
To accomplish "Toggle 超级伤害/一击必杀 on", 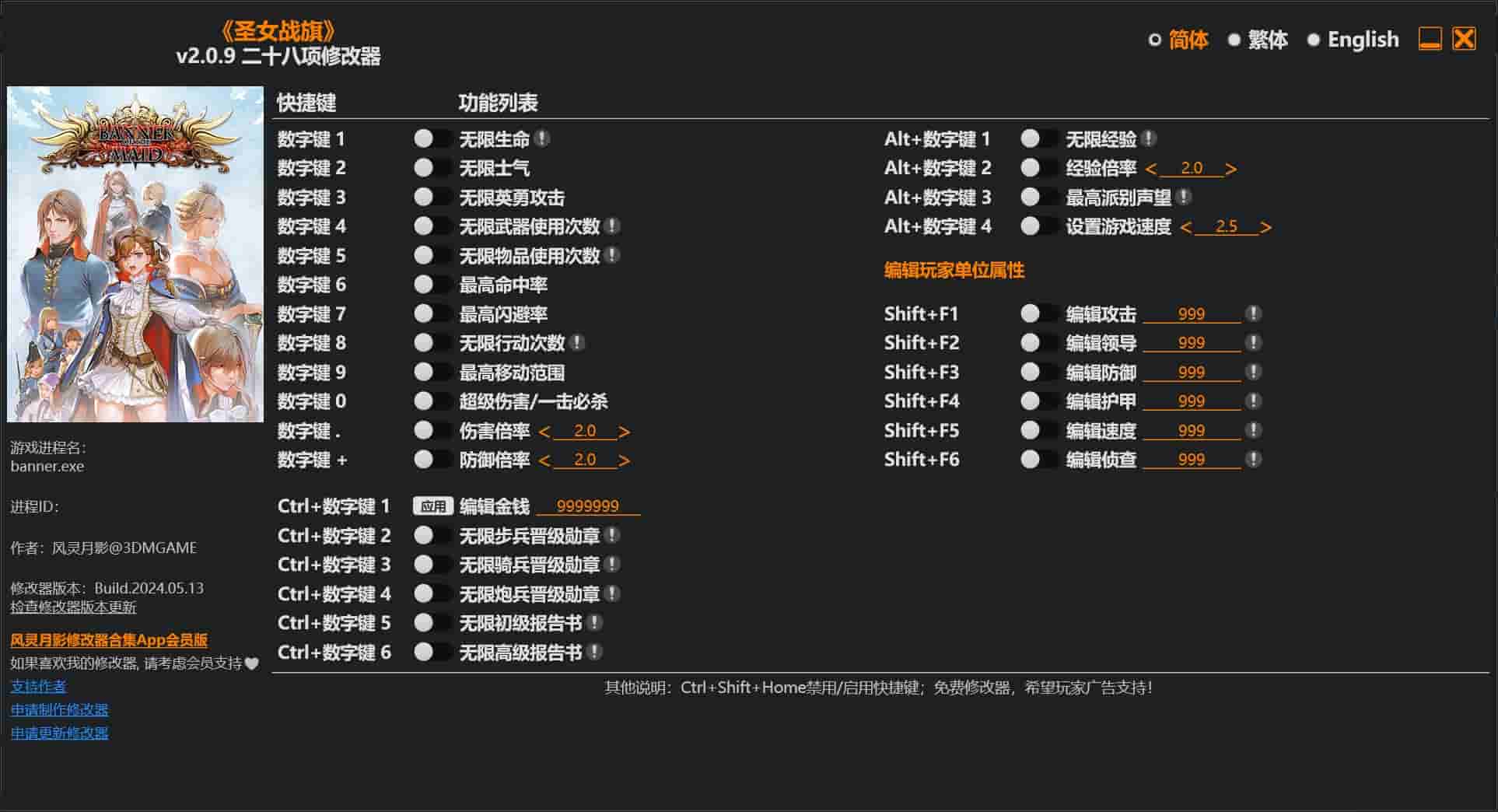I will (x=432, y=401).
